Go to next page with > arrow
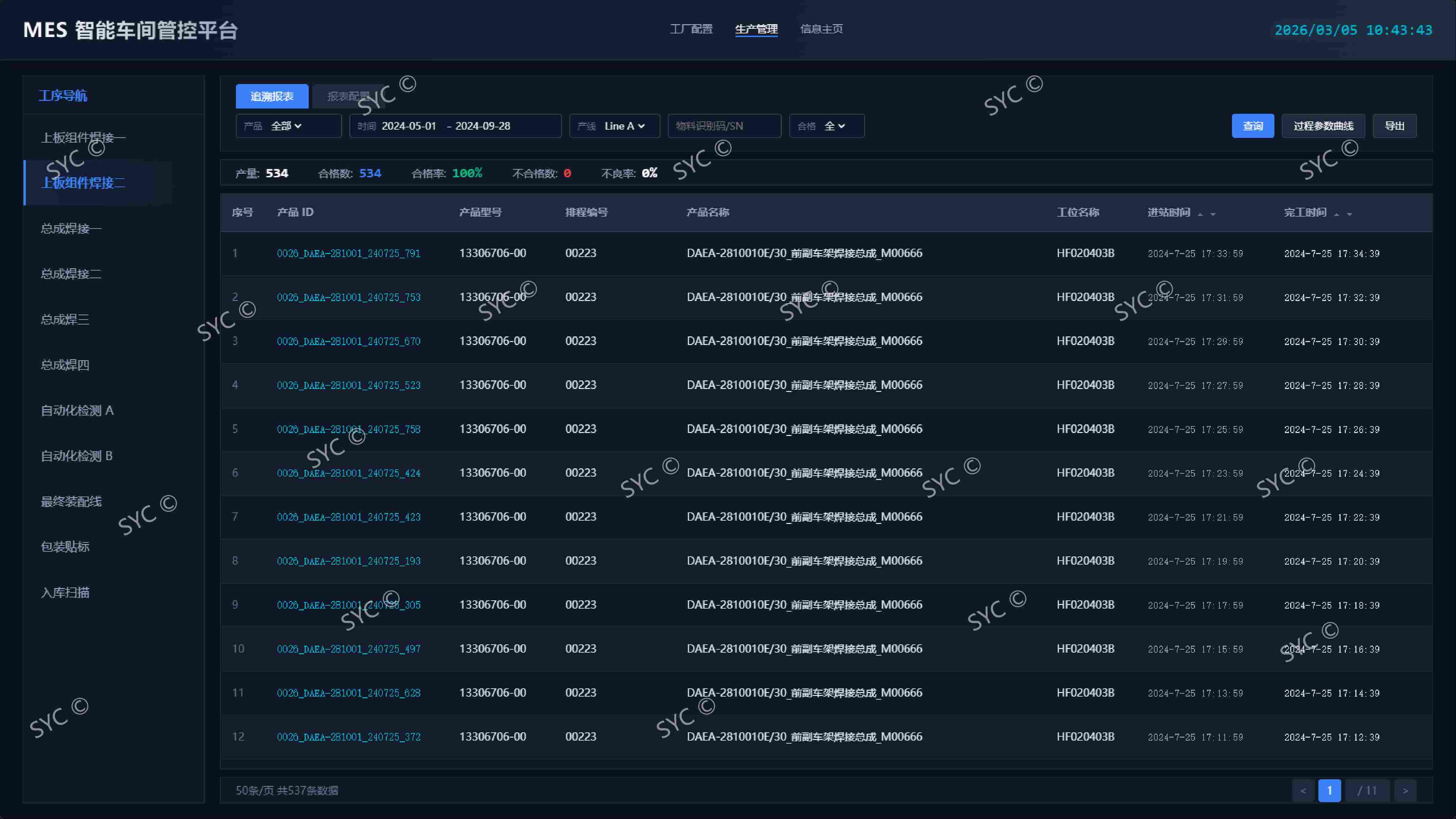Viewport: 1456px width, 819px height. click(1405, 790)
